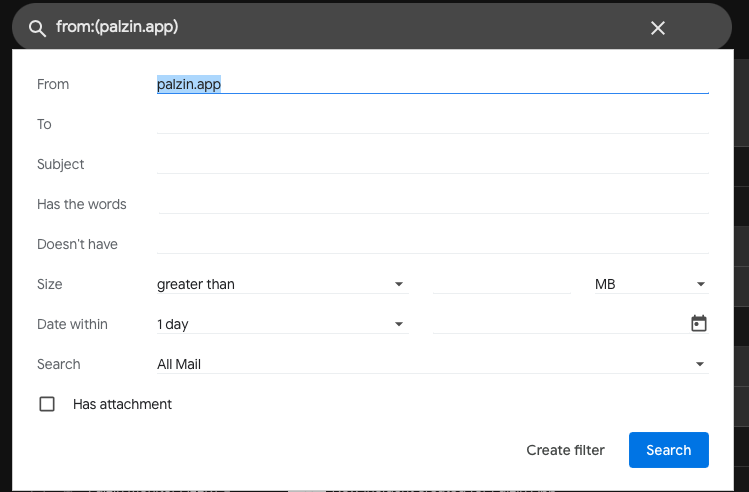This screenshot has width=749, height=492.
Task: Click the search bar text from:(palzin.app)
Action: (117, 27)
